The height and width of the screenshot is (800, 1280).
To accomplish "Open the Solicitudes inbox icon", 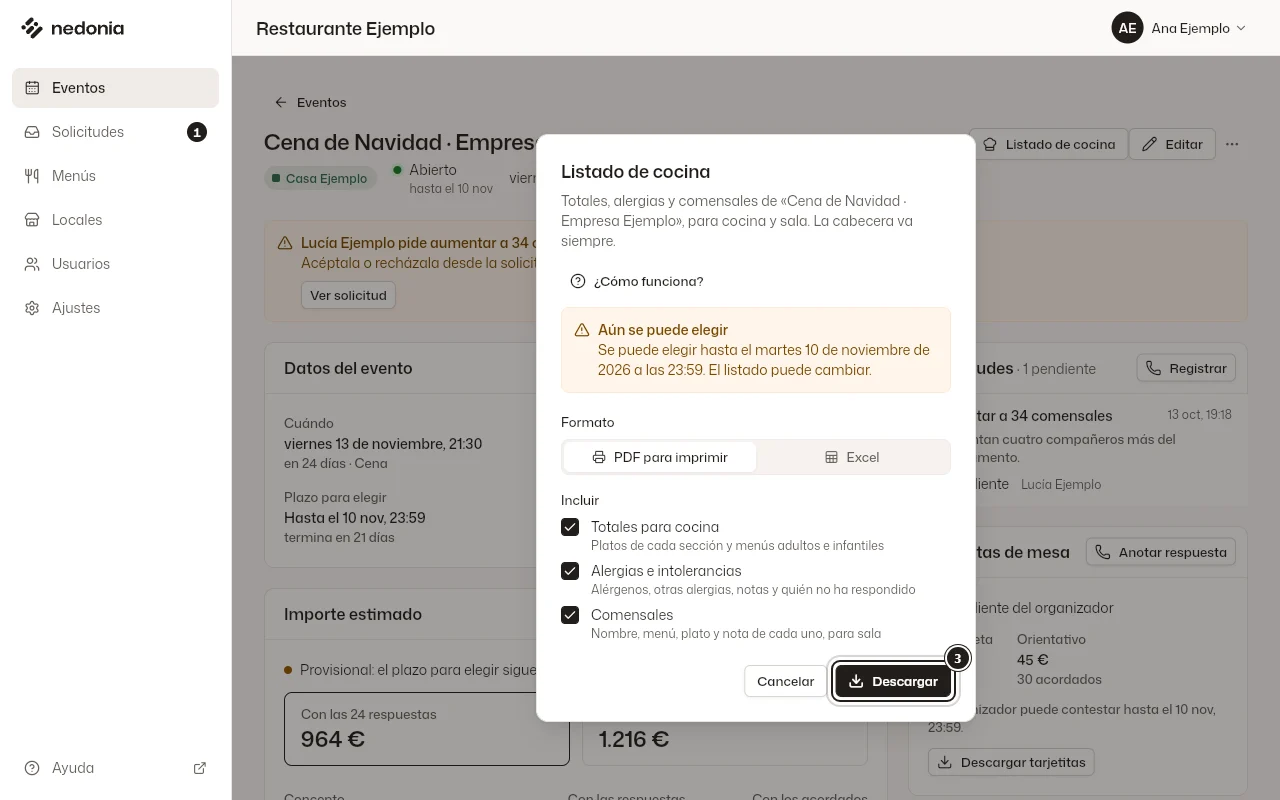I will coord(32,132).
